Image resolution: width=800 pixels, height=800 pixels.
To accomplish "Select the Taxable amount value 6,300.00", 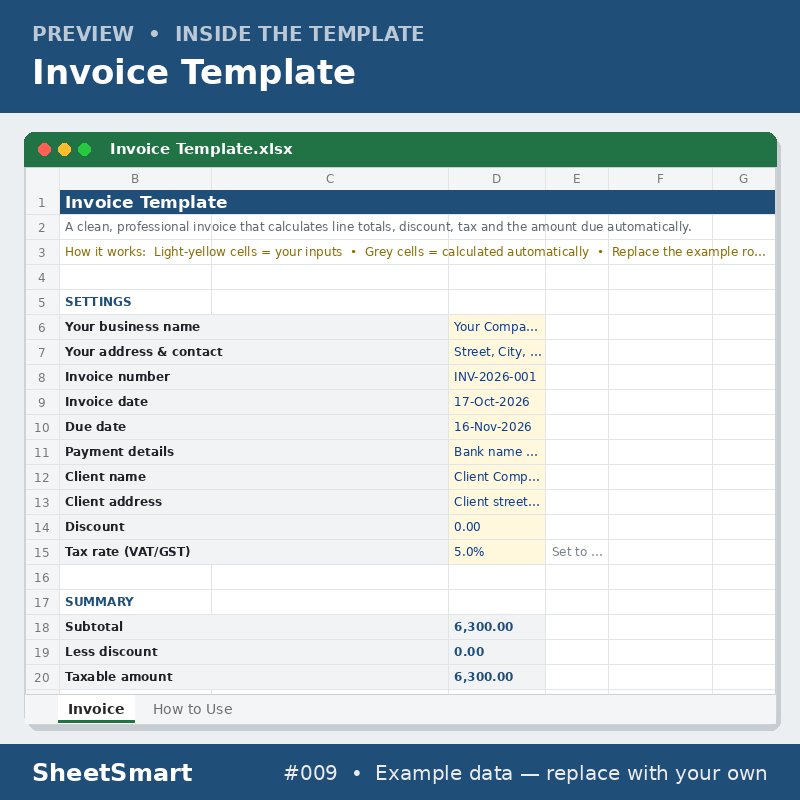I will 497,677.
